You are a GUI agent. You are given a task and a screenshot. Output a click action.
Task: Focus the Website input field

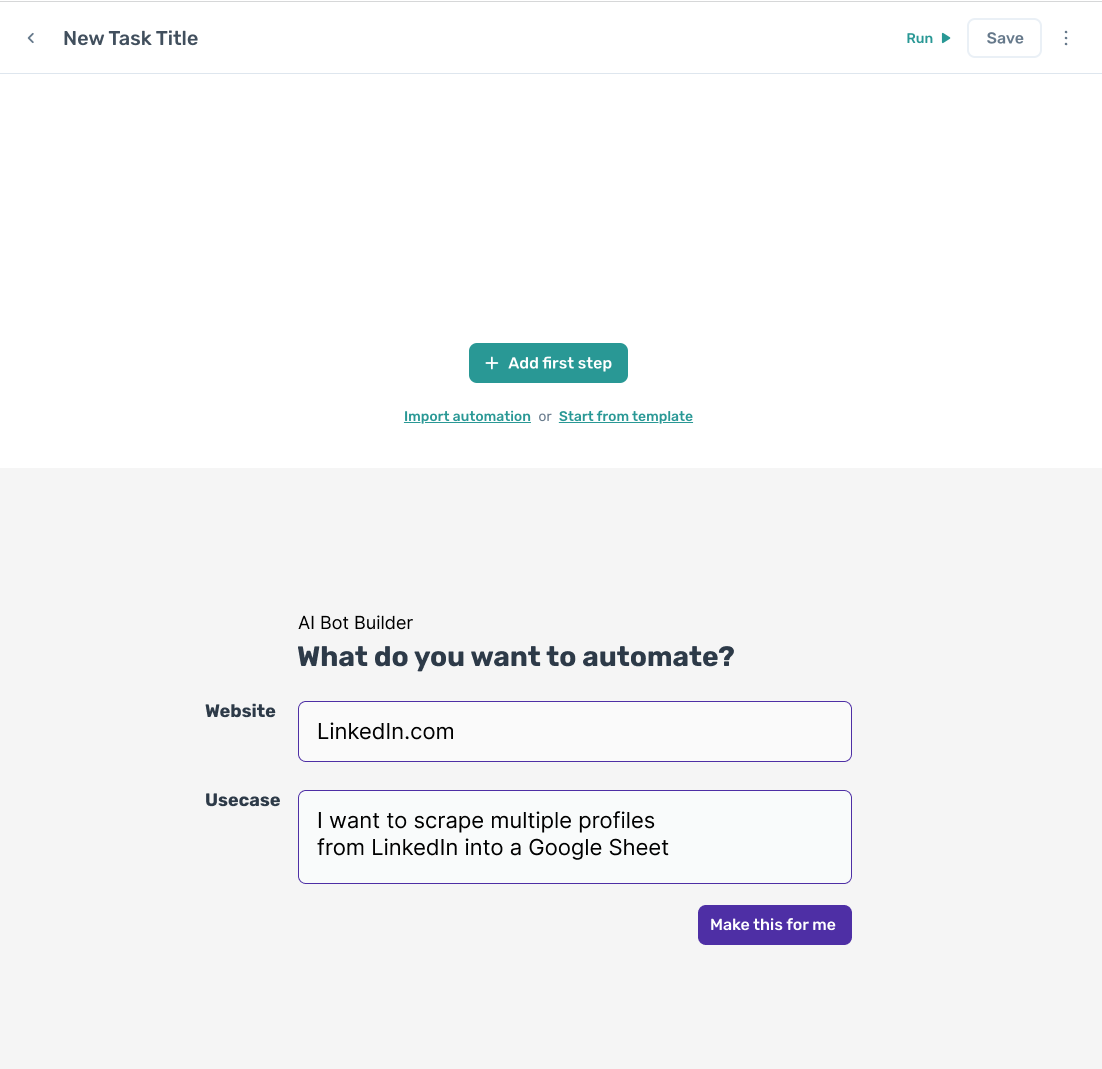click(x=650, y=731)
